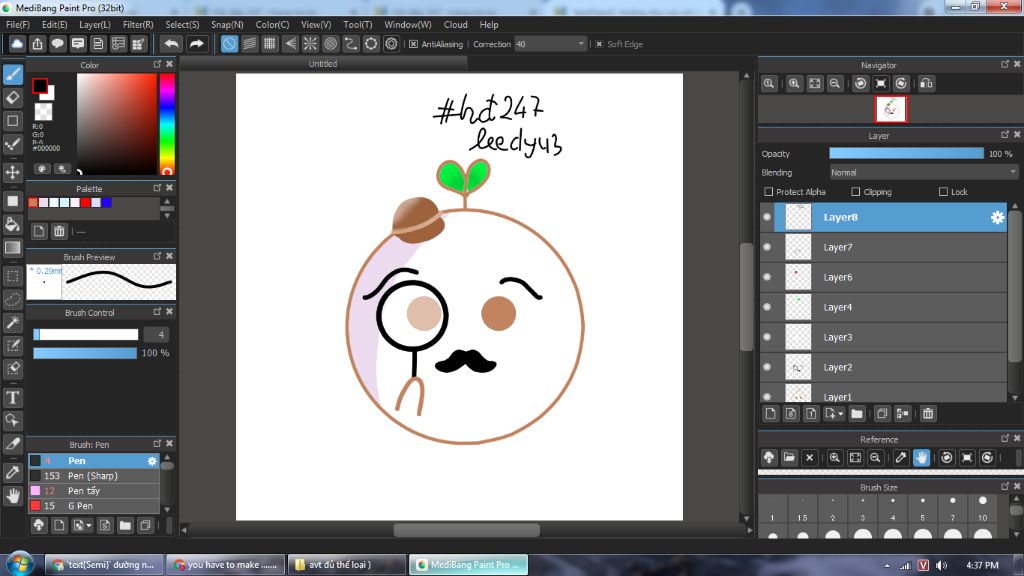Select the Pen tẩy brush

93,491
